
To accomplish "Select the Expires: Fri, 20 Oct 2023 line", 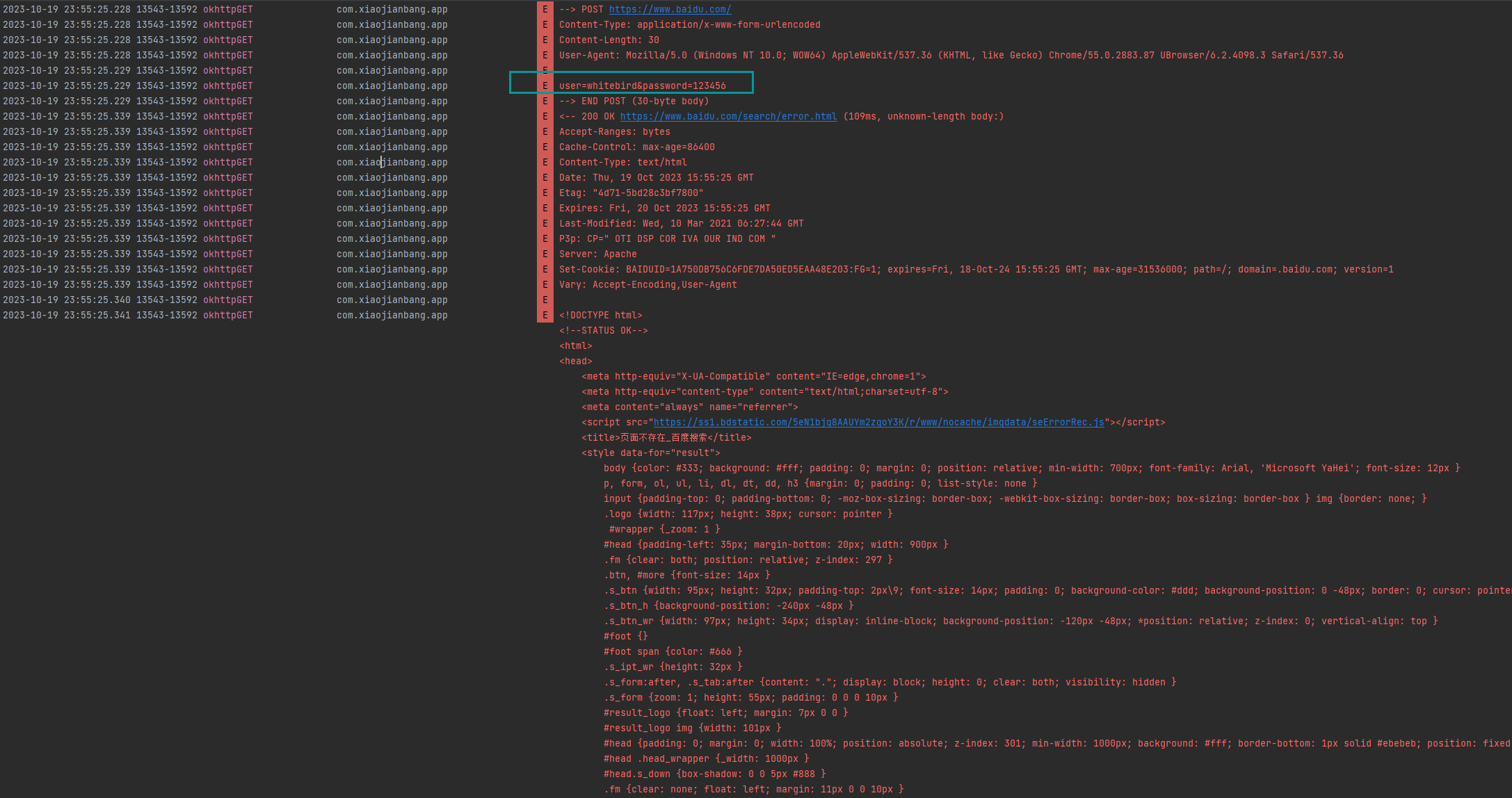I will point(664,209).
